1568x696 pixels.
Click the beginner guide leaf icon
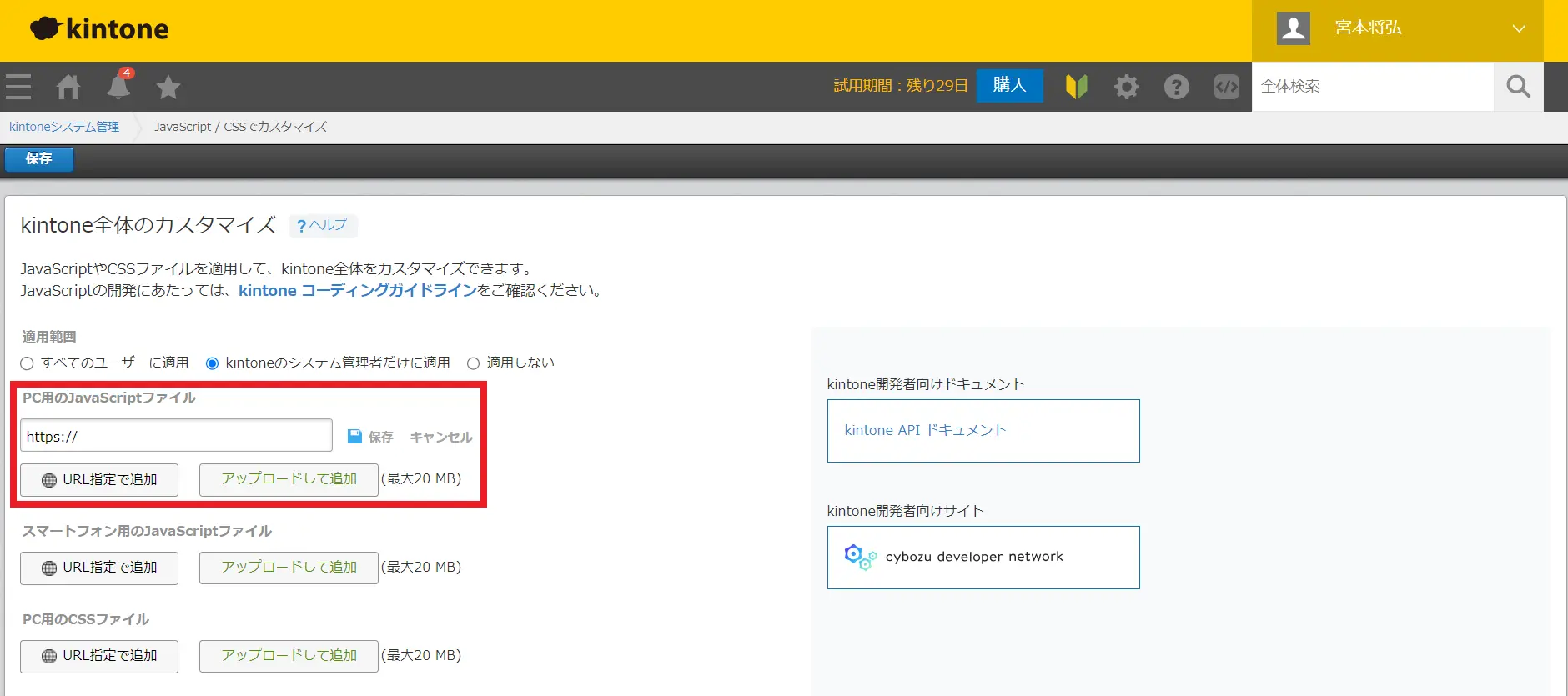coord(1077,87)
